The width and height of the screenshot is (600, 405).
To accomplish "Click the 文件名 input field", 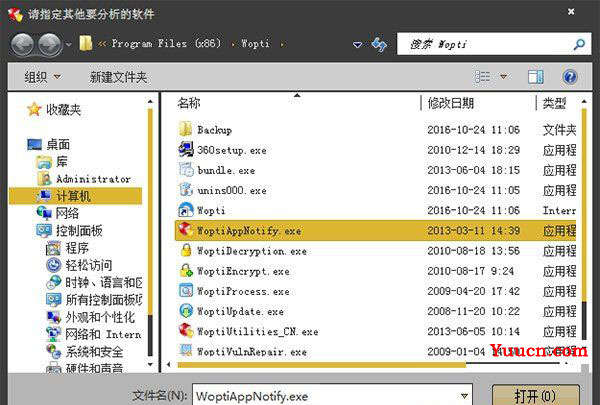I will pos(332,395).
